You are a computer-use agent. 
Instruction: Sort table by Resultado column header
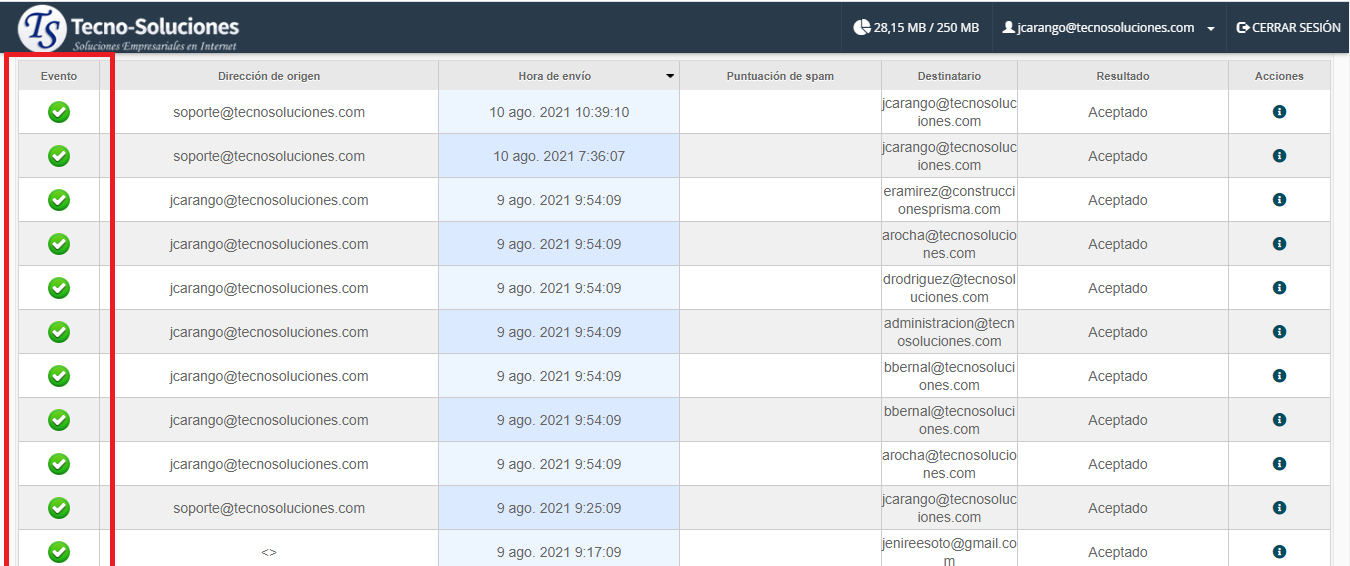tap(1122, 76)
